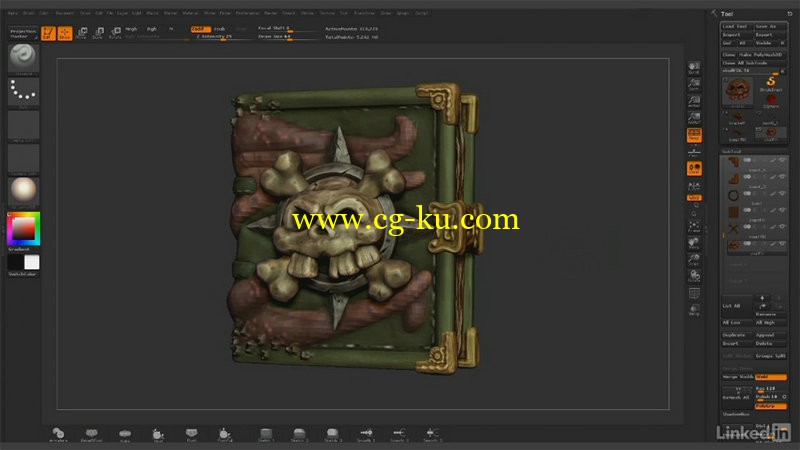Screen dimensions: 800x450
Task: Click the Rotate view icon in right shelf
Action: tap(694, 277)
